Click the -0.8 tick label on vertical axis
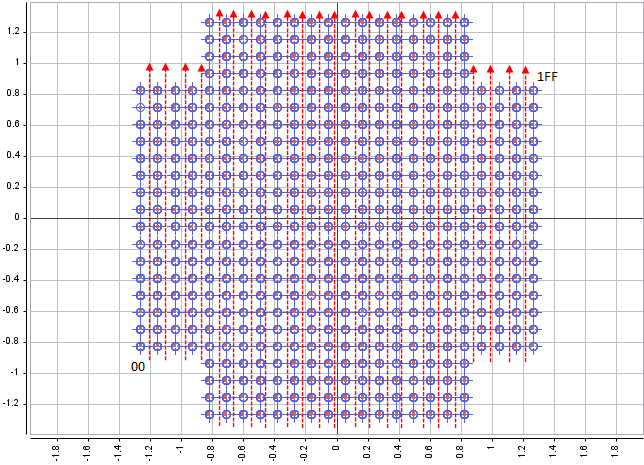644x465 pixels. pos(11,342)
